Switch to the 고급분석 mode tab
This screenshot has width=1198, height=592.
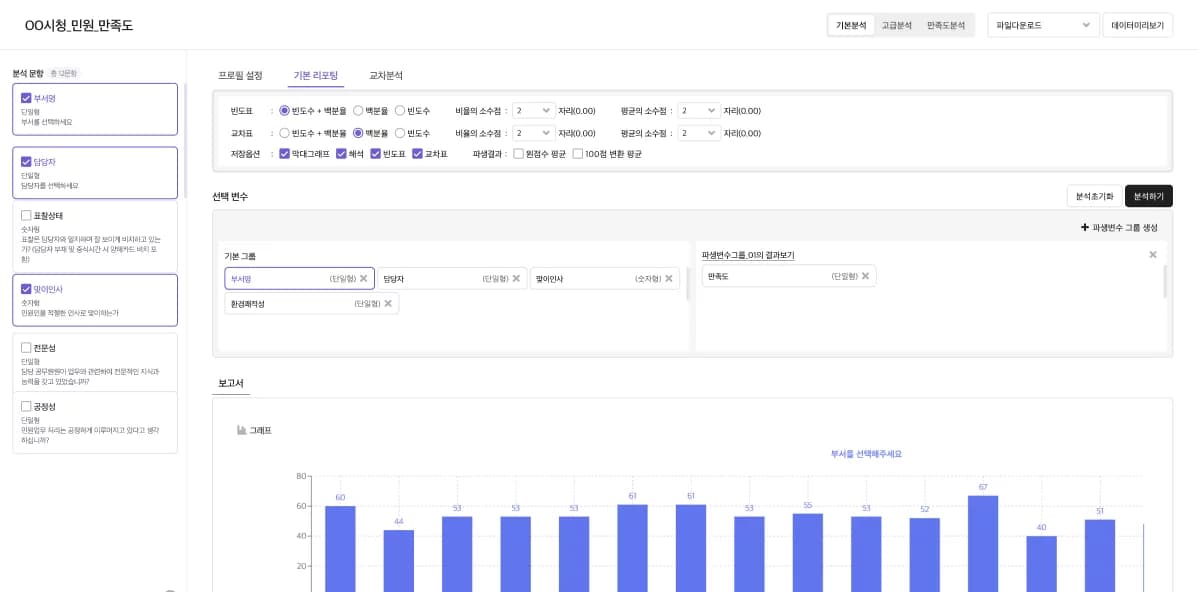click(x=896, y=25)
